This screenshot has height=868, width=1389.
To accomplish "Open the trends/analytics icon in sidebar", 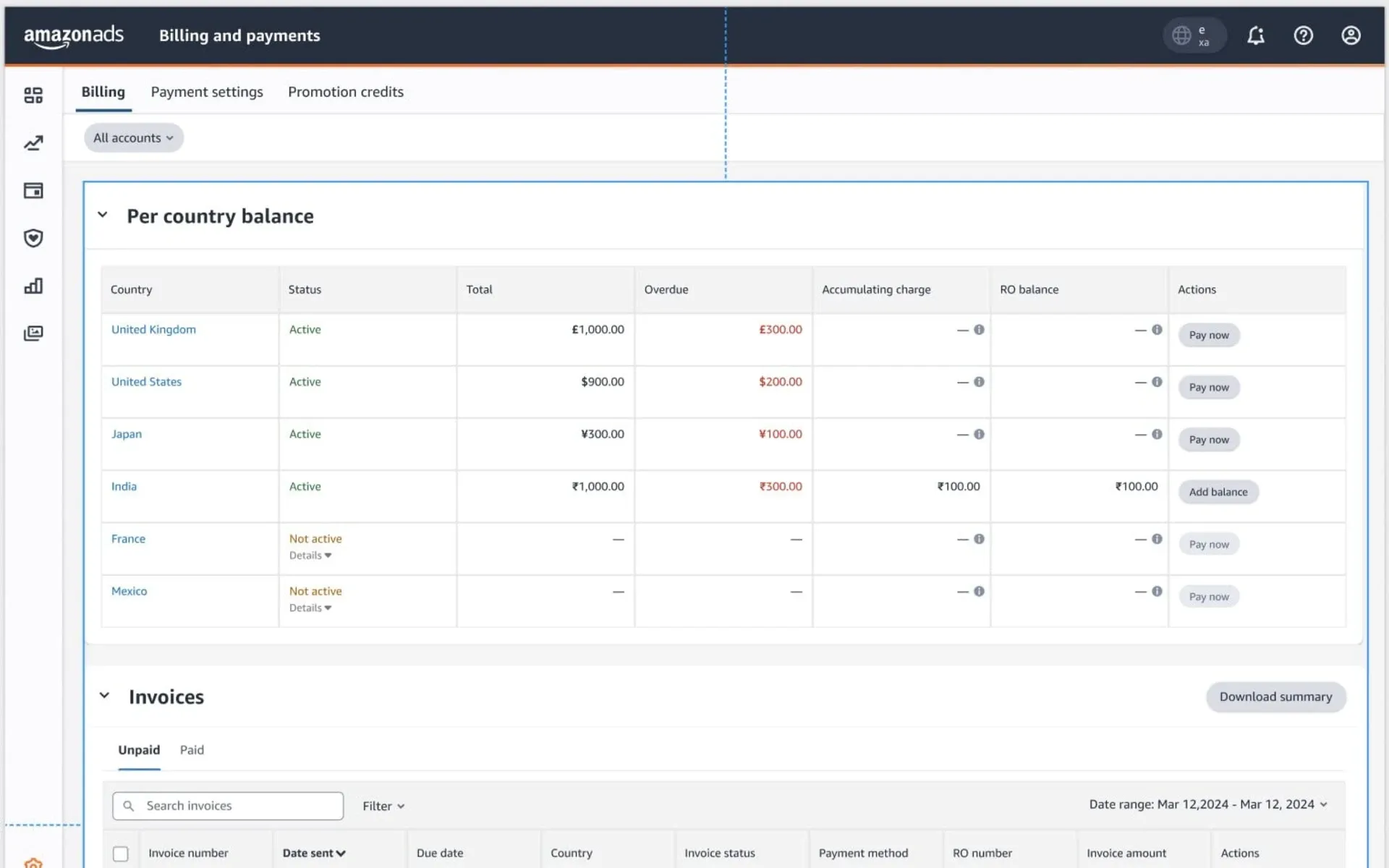I will coord(33,142).
